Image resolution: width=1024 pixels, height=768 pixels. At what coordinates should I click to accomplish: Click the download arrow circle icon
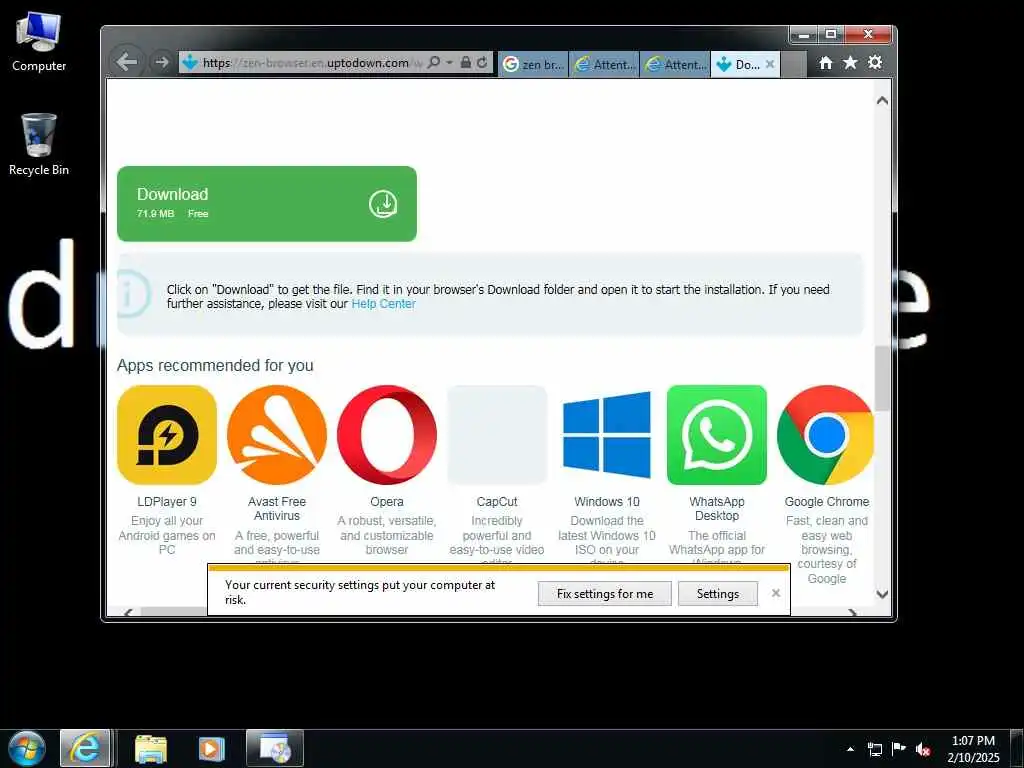coord(383,204)
